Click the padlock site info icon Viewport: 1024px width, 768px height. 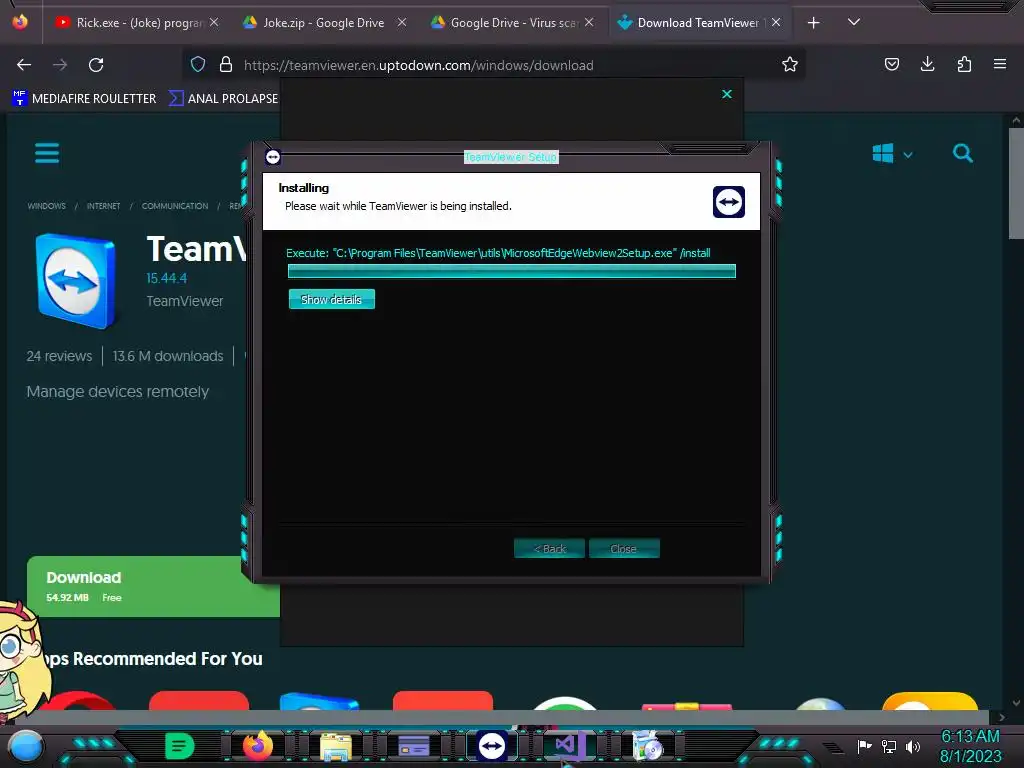(226, 64)
